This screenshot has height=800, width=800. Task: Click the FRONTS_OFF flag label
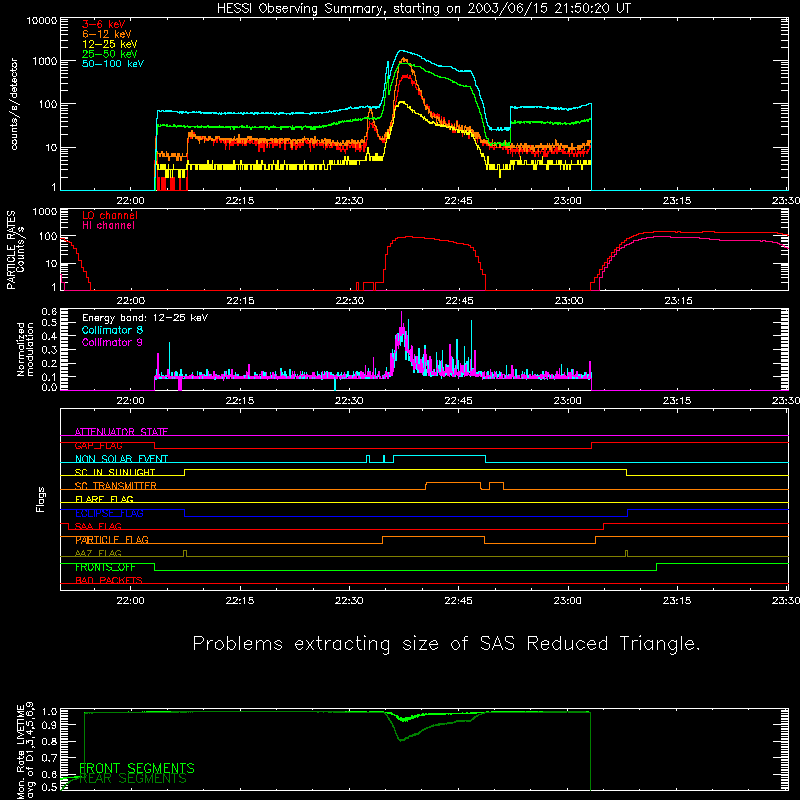(105, 567)
